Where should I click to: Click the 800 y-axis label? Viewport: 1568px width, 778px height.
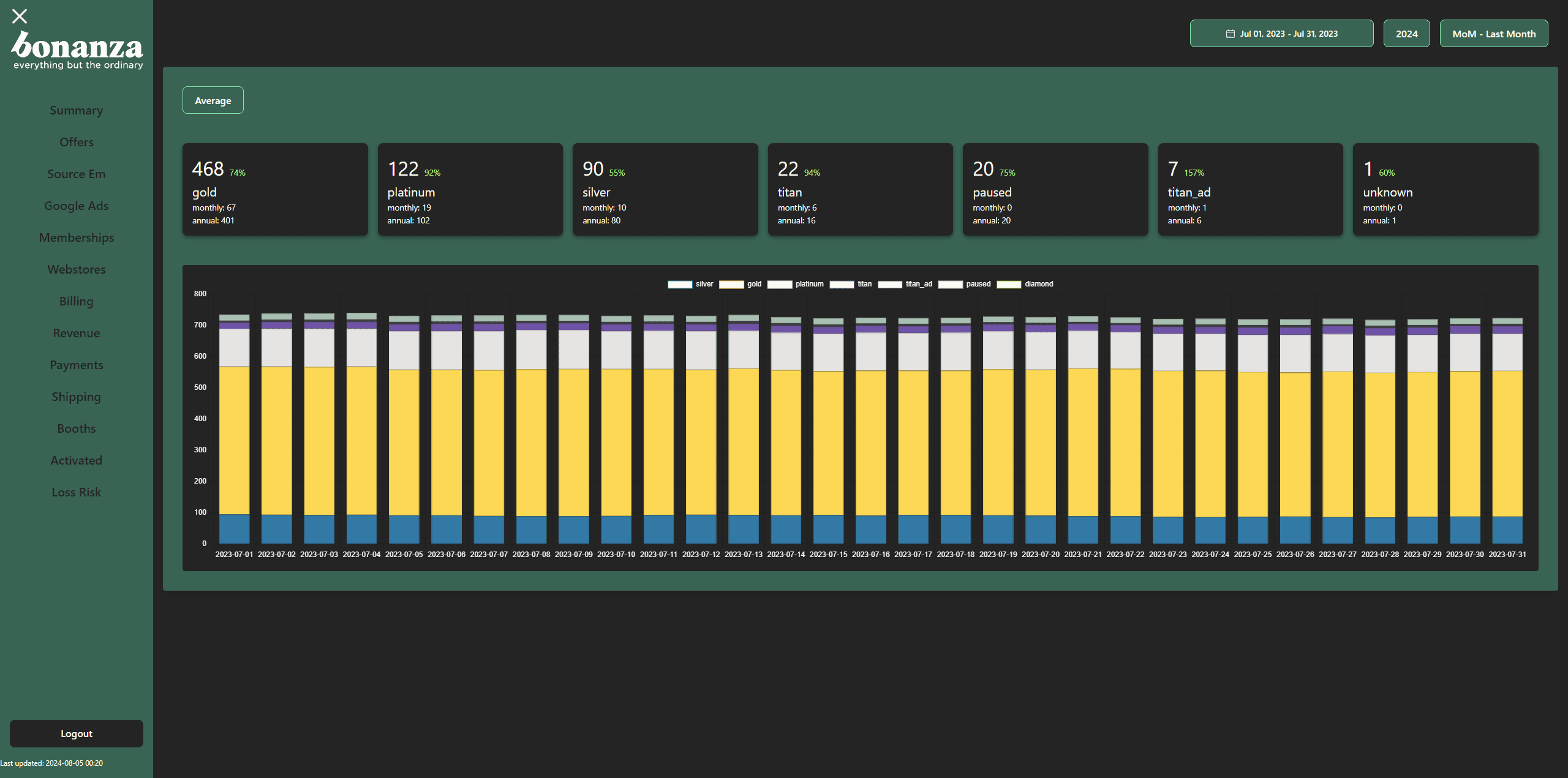point(200,294)
